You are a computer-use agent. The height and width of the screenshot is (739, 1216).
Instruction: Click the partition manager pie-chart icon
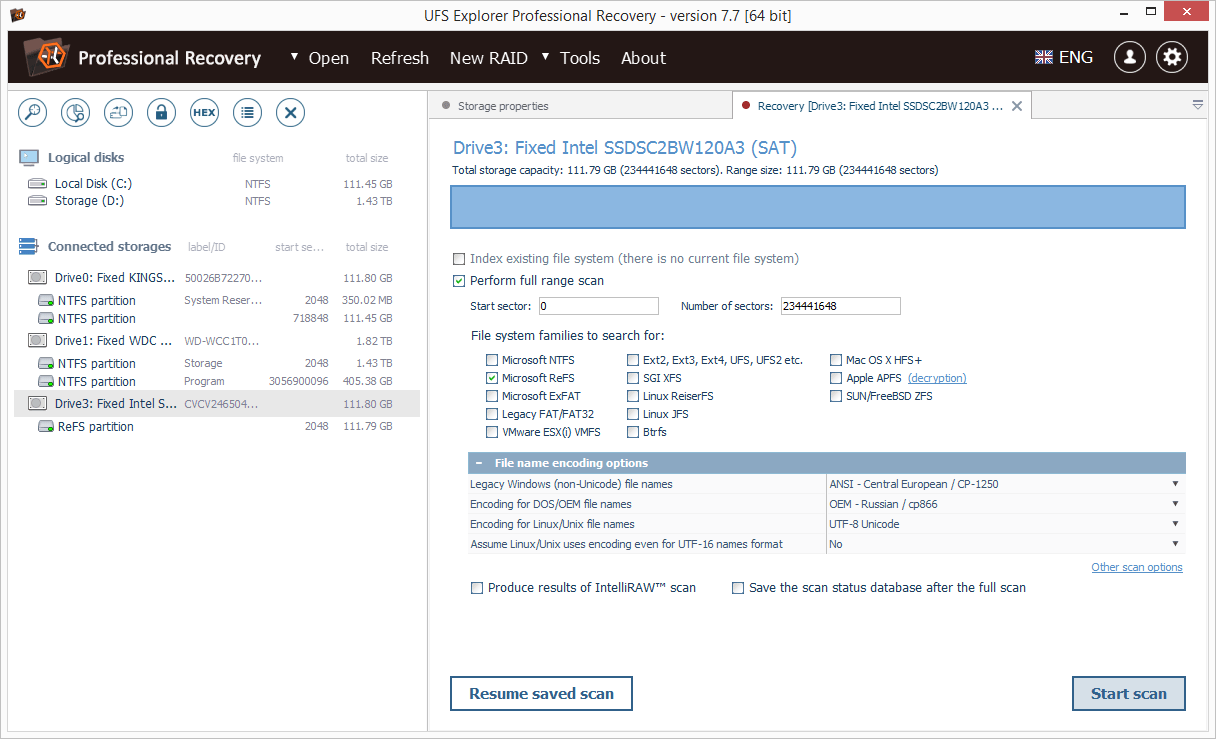pyautogui.click(x=76, y=113)
